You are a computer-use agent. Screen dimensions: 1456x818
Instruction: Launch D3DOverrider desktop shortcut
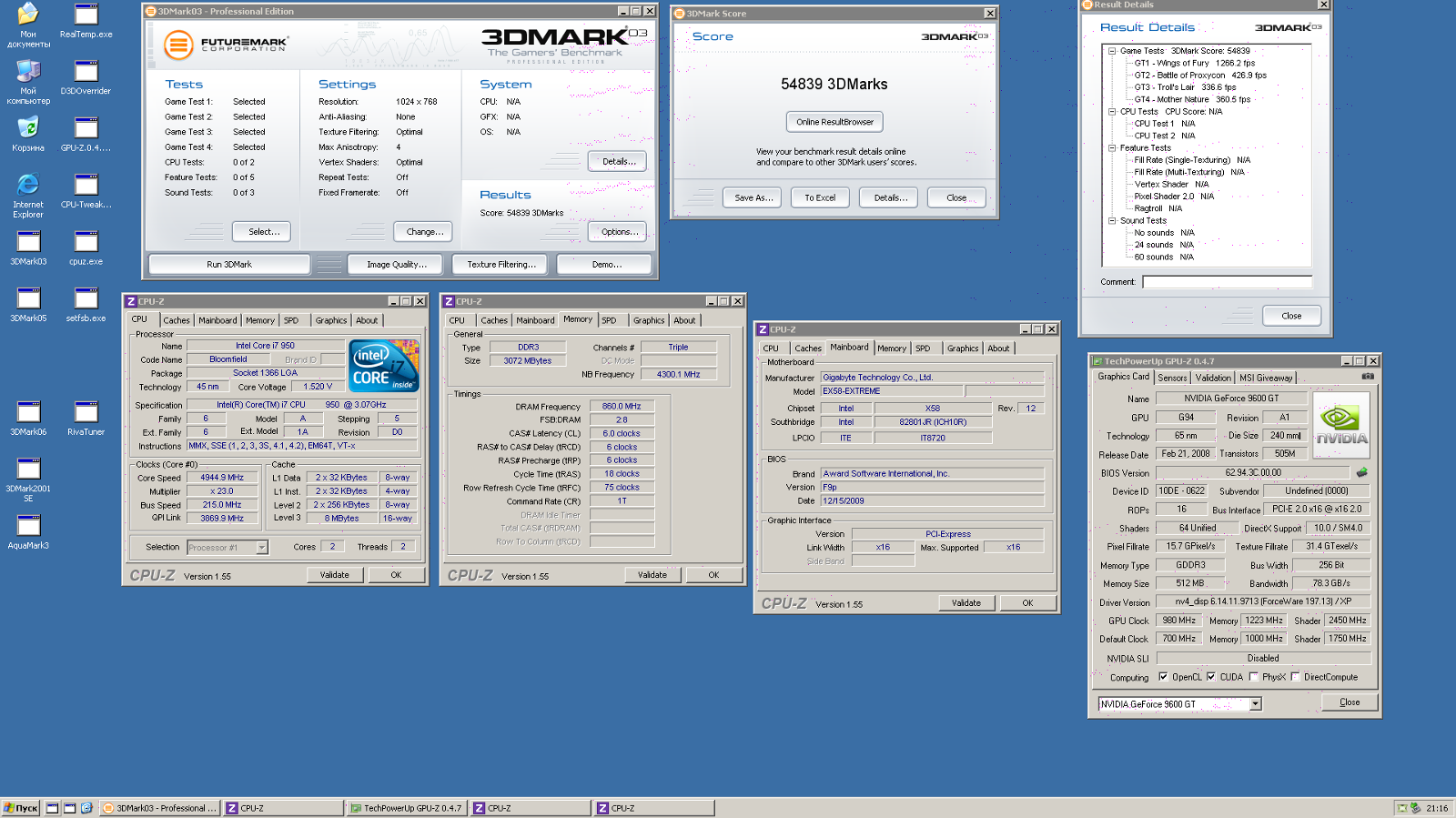tap(86, 78)
